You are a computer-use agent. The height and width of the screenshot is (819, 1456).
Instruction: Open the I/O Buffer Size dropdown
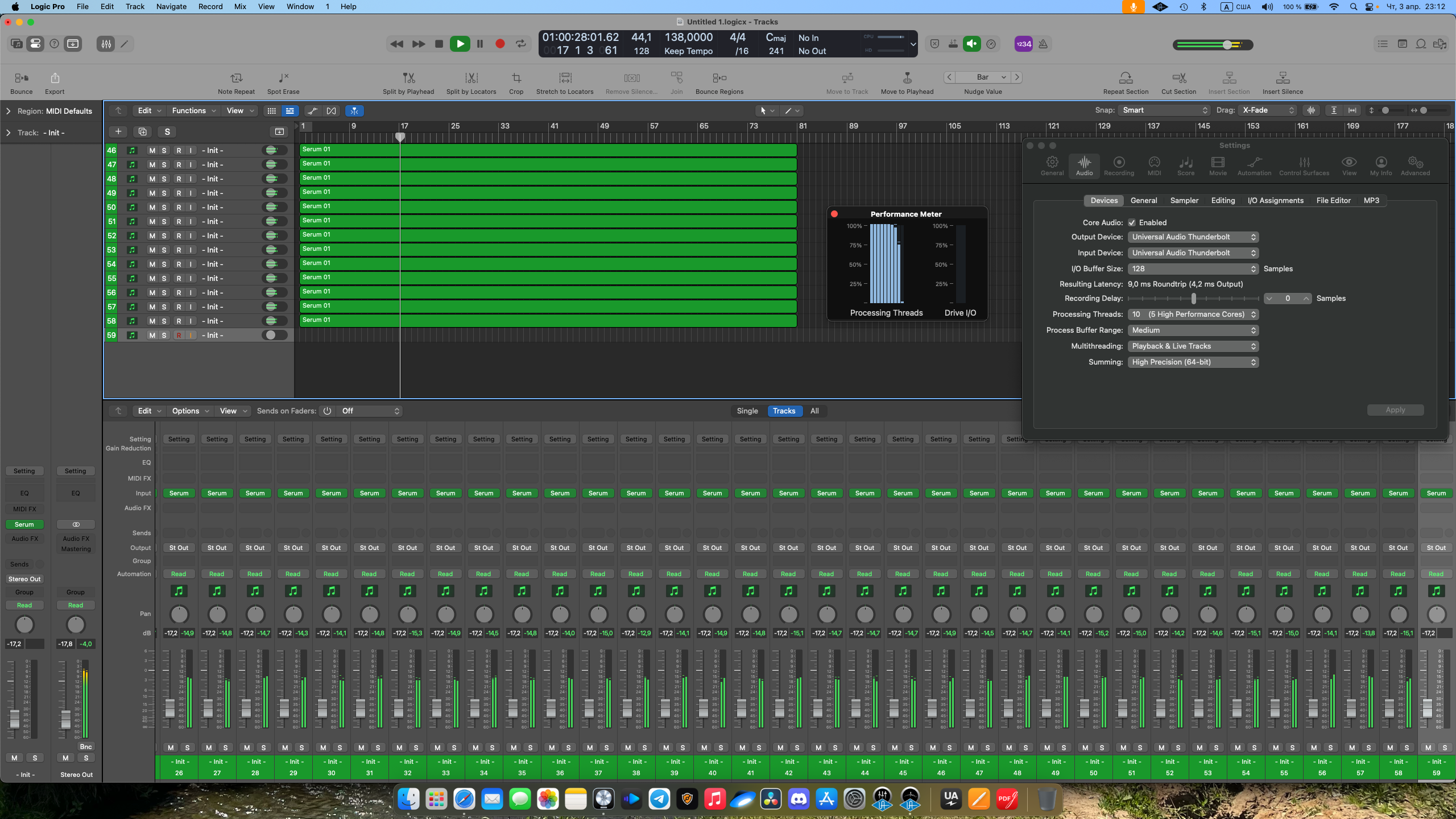pos(1193,269)
